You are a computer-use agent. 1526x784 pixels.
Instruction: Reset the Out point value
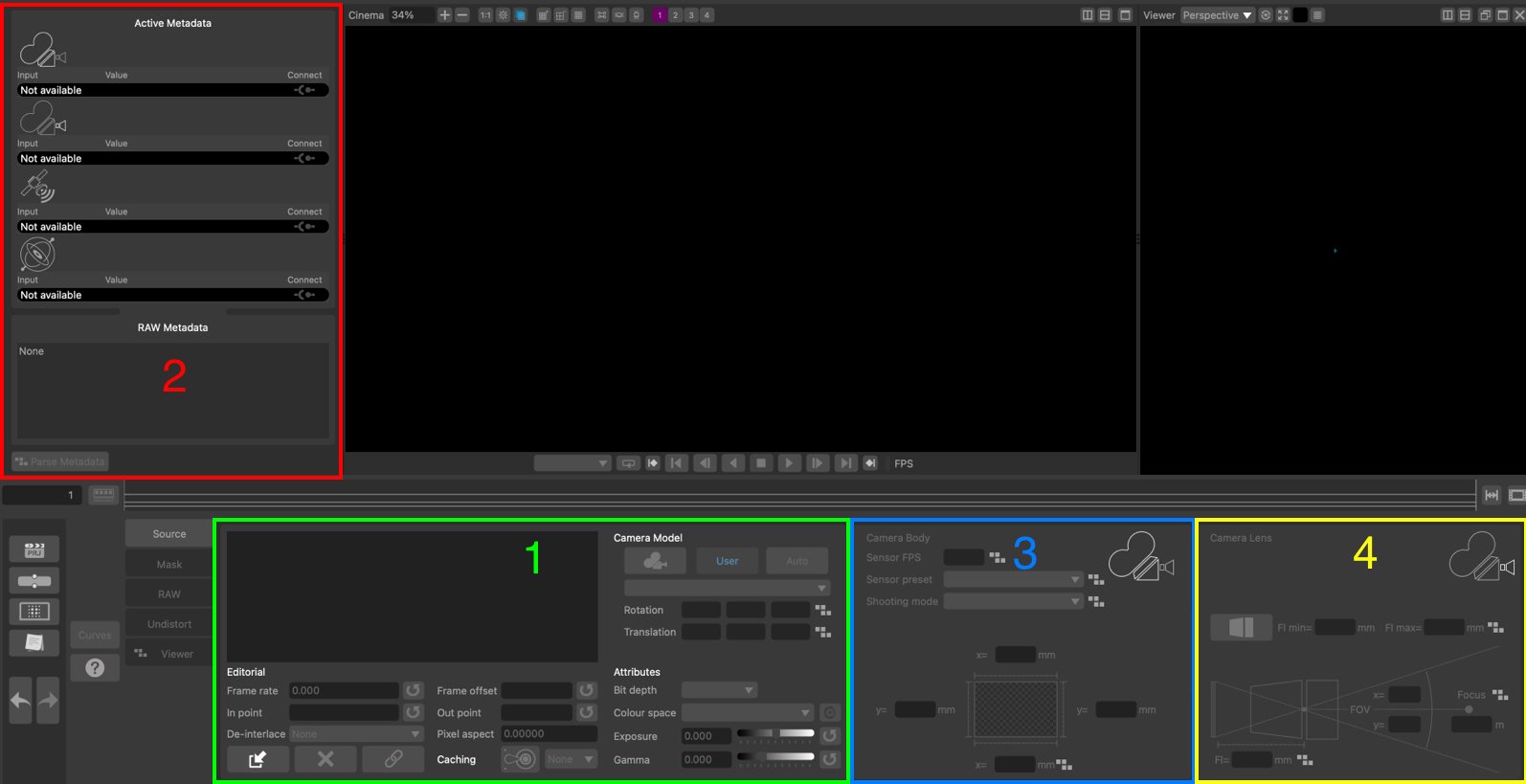coord(586,712)
